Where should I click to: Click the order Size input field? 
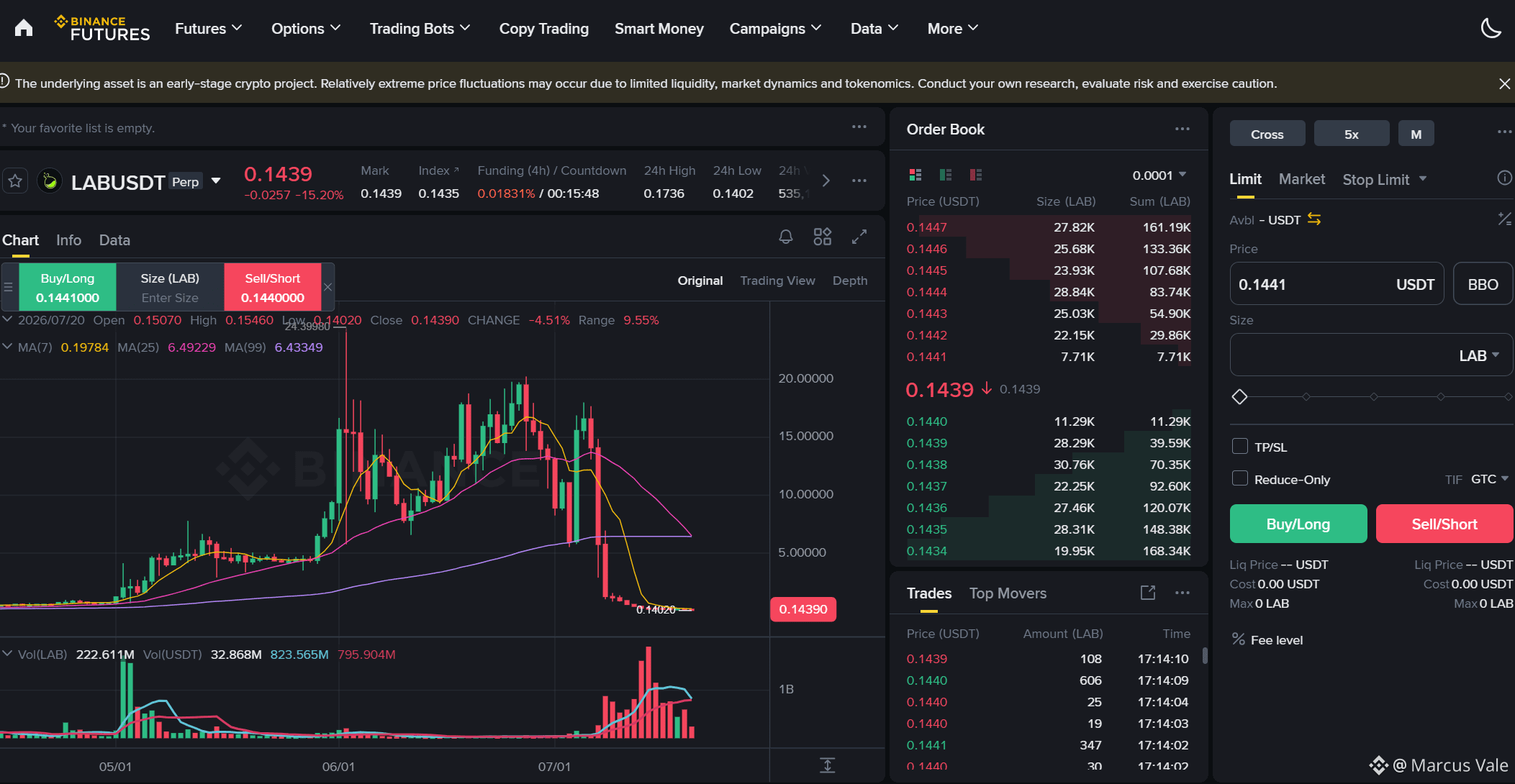point(1371,355)
